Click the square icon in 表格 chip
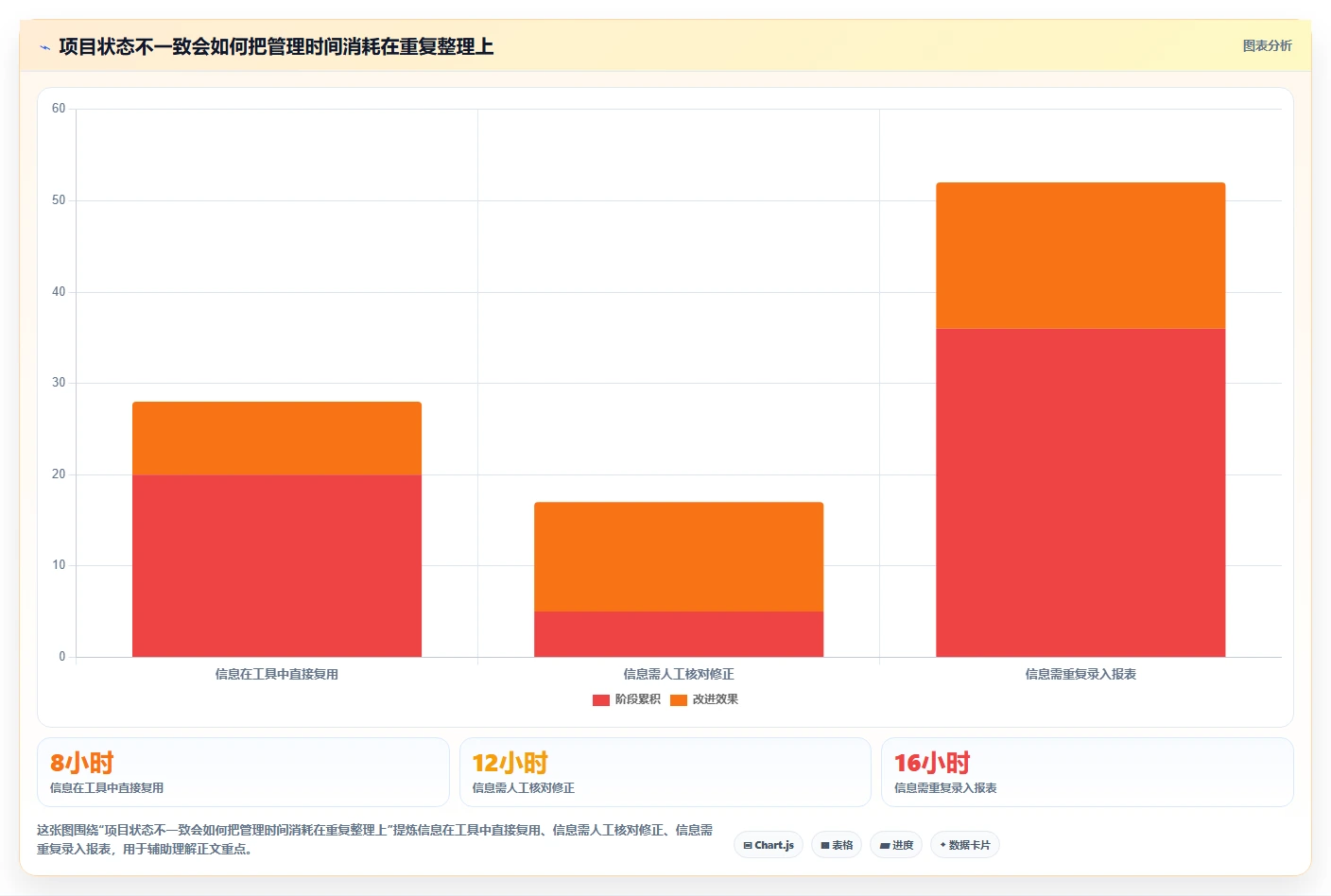 (x=825, y=846)
